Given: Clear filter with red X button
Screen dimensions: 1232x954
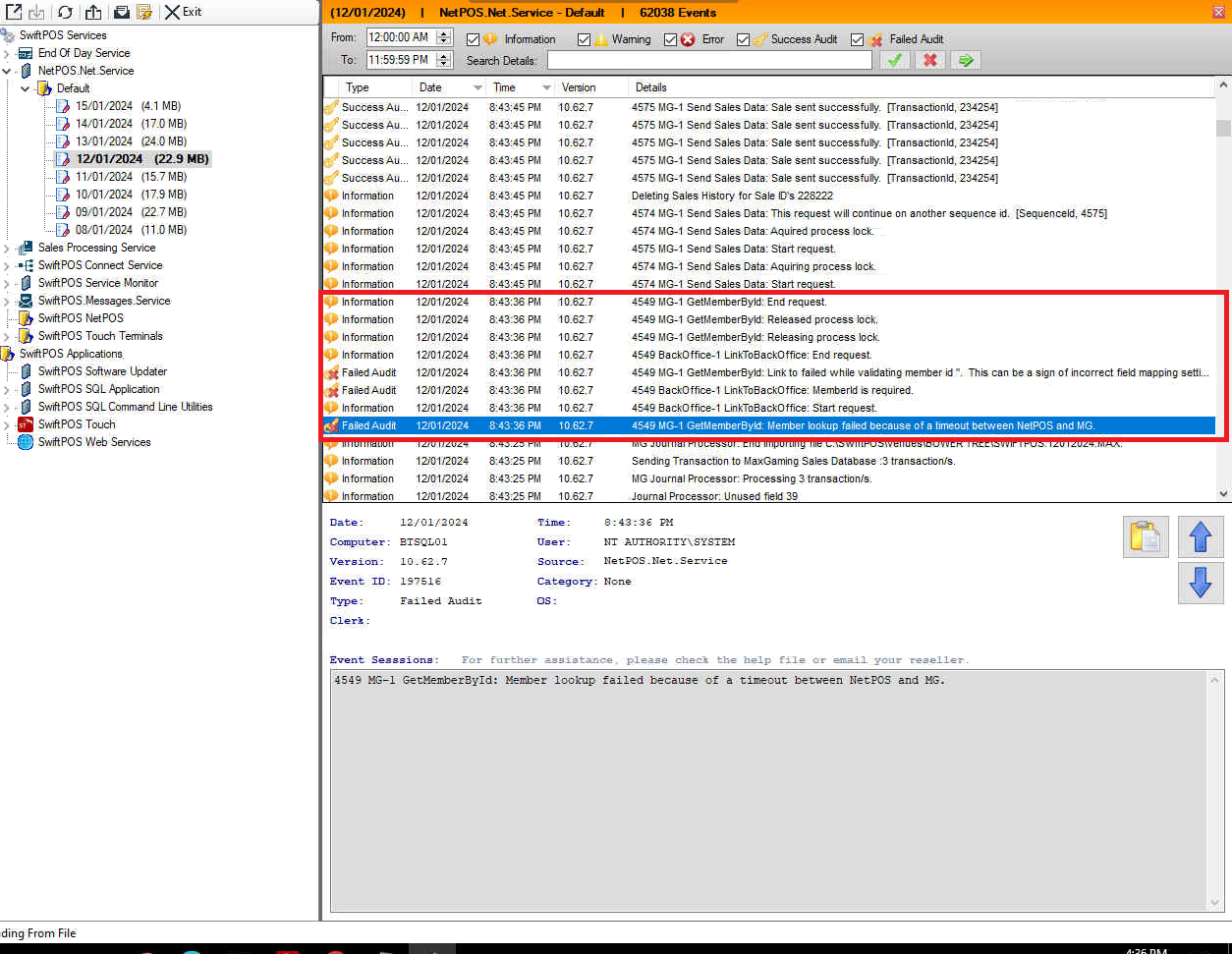Looking at the screenshot, I should 929,60.
